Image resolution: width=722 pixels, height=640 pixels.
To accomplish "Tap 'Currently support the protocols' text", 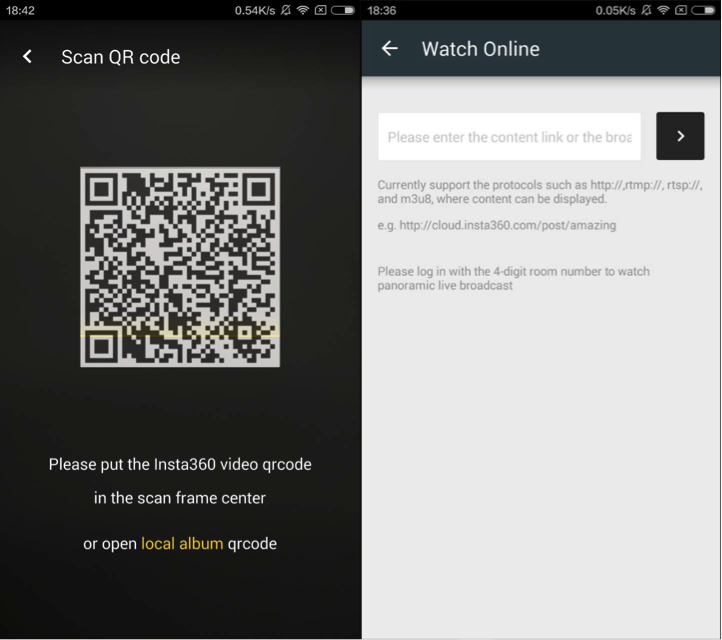I will 540,192.
